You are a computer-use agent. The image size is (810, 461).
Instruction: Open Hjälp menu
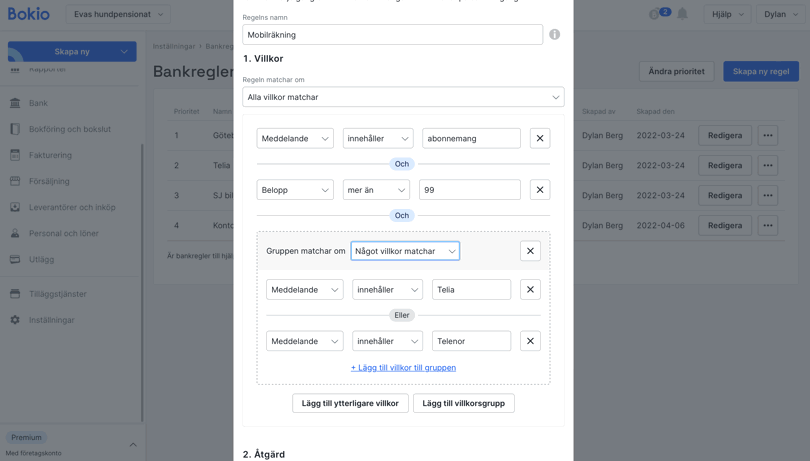727,14
